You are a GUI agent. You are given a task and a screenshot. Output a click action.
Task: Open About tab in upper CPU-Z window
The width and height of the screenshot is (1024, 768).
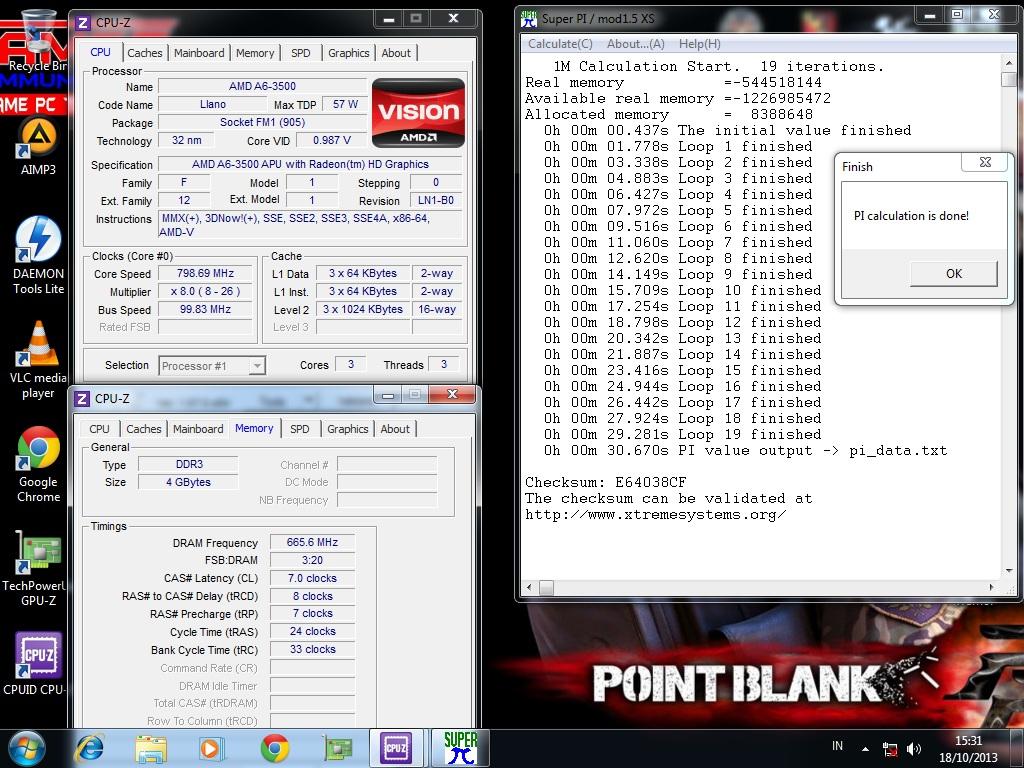pos(396,53)
